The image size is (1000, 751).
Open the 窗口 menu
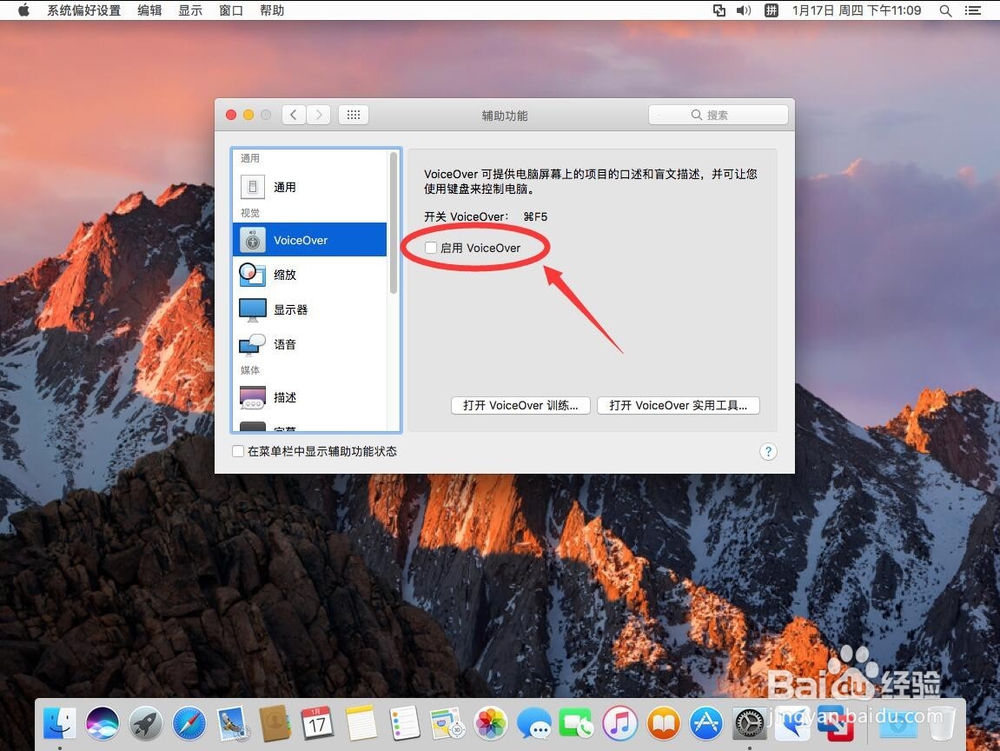point(231,10)
